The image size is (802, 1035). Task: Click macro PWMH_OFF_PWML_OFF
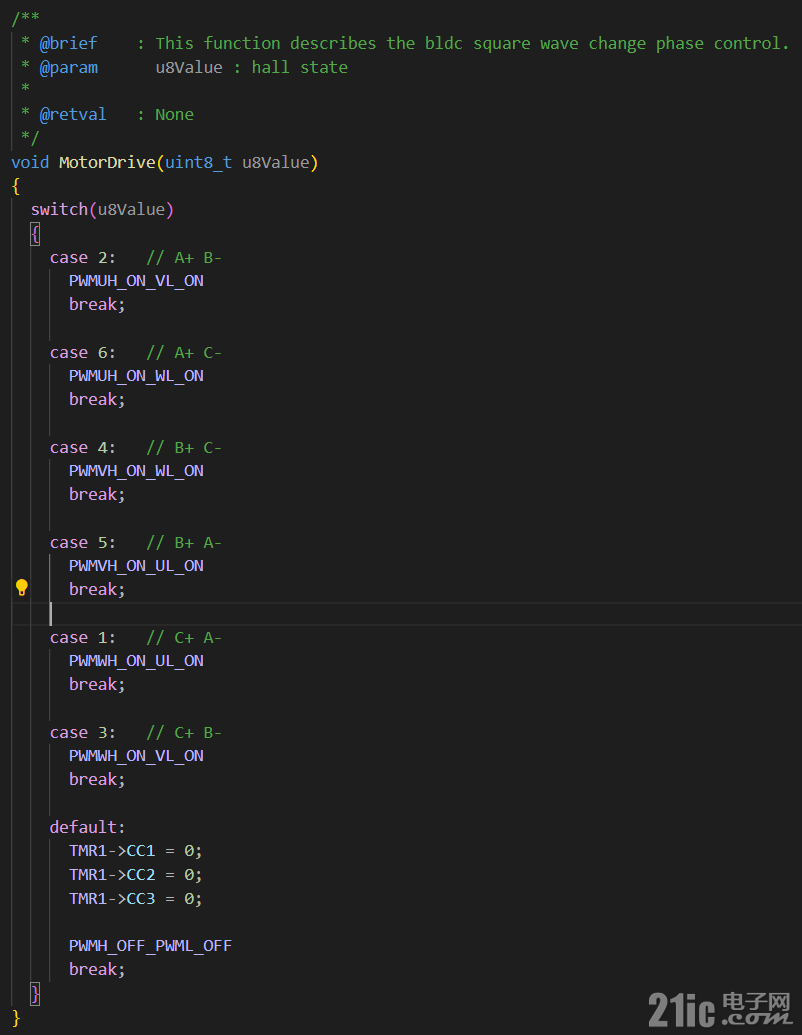click(150, 947)
